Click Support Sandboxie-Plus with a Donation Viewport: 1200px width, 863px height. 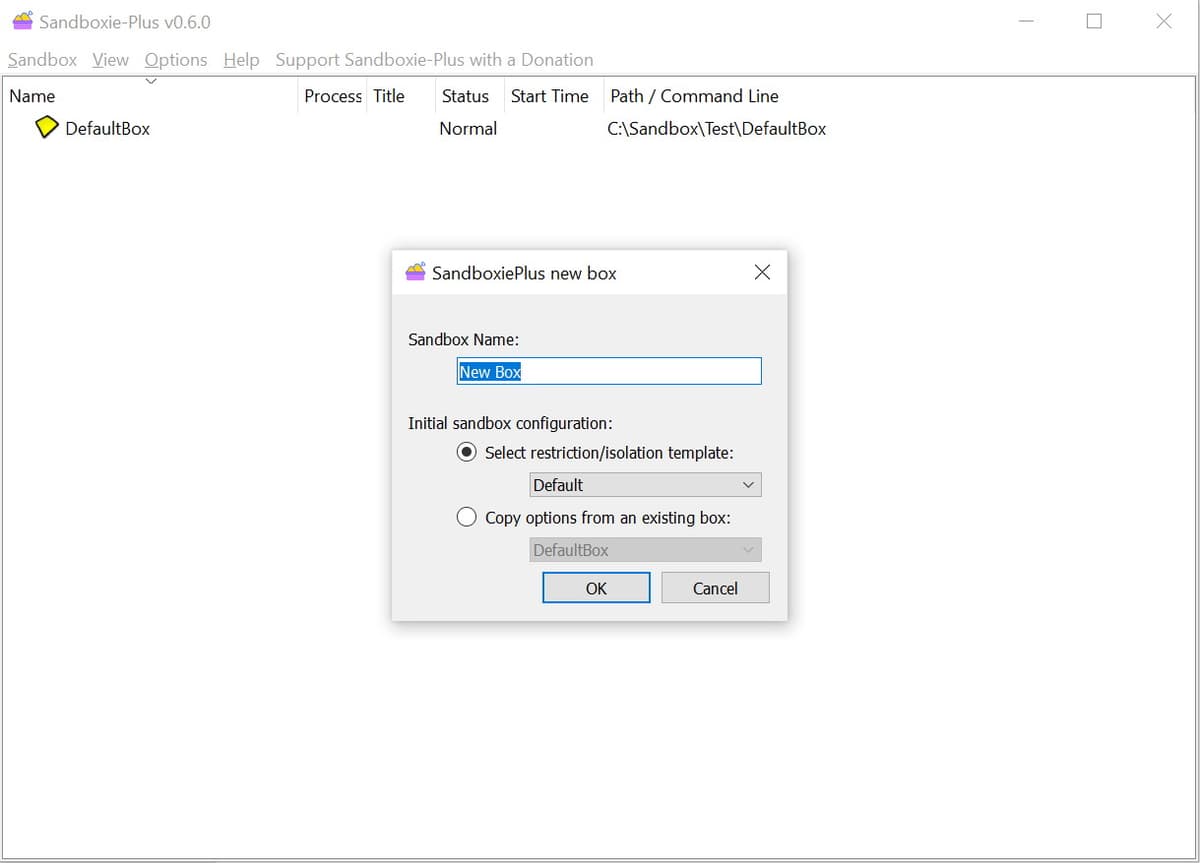[x=434, y=60]
